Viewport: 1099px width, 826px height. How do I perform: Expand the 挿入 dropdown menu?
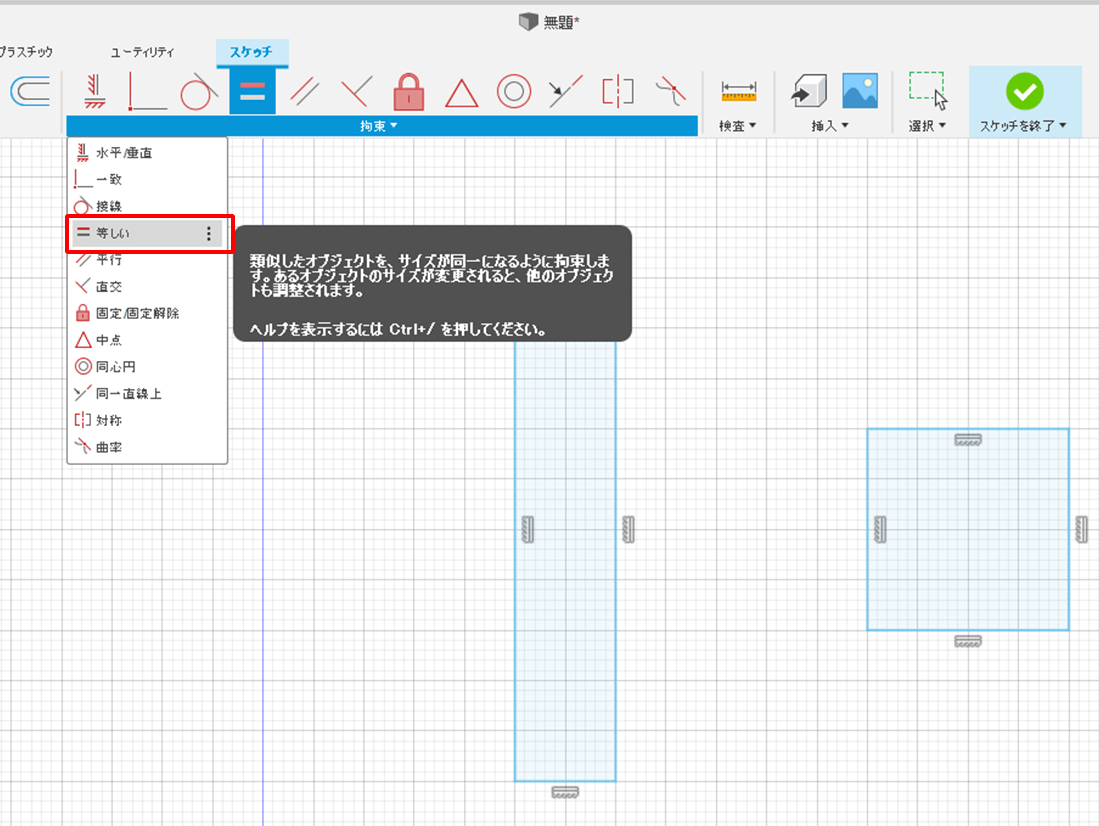click(830, 126)
